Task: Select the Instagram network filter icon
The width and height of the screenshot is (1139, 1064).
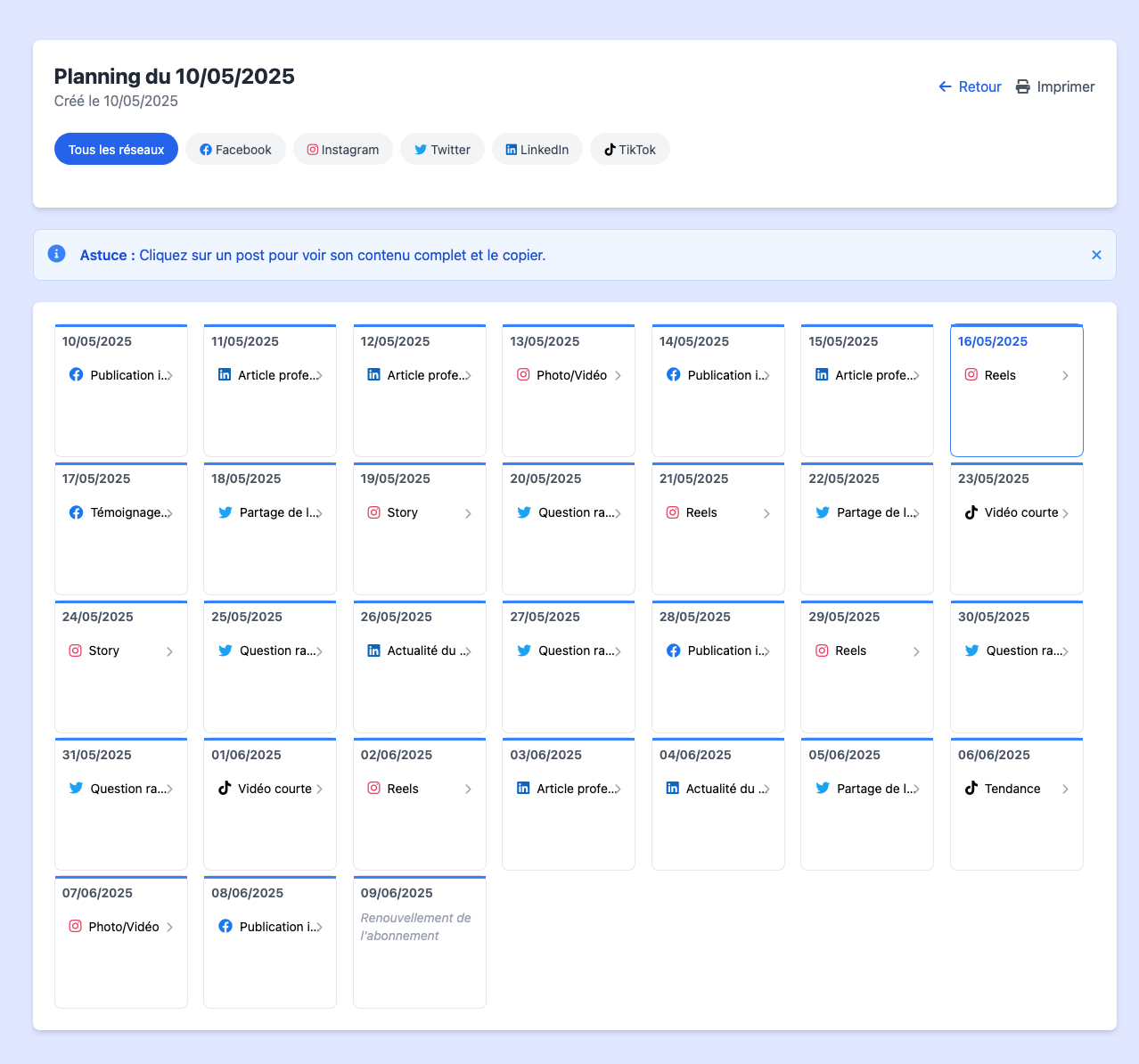Action: click(313, 149)
